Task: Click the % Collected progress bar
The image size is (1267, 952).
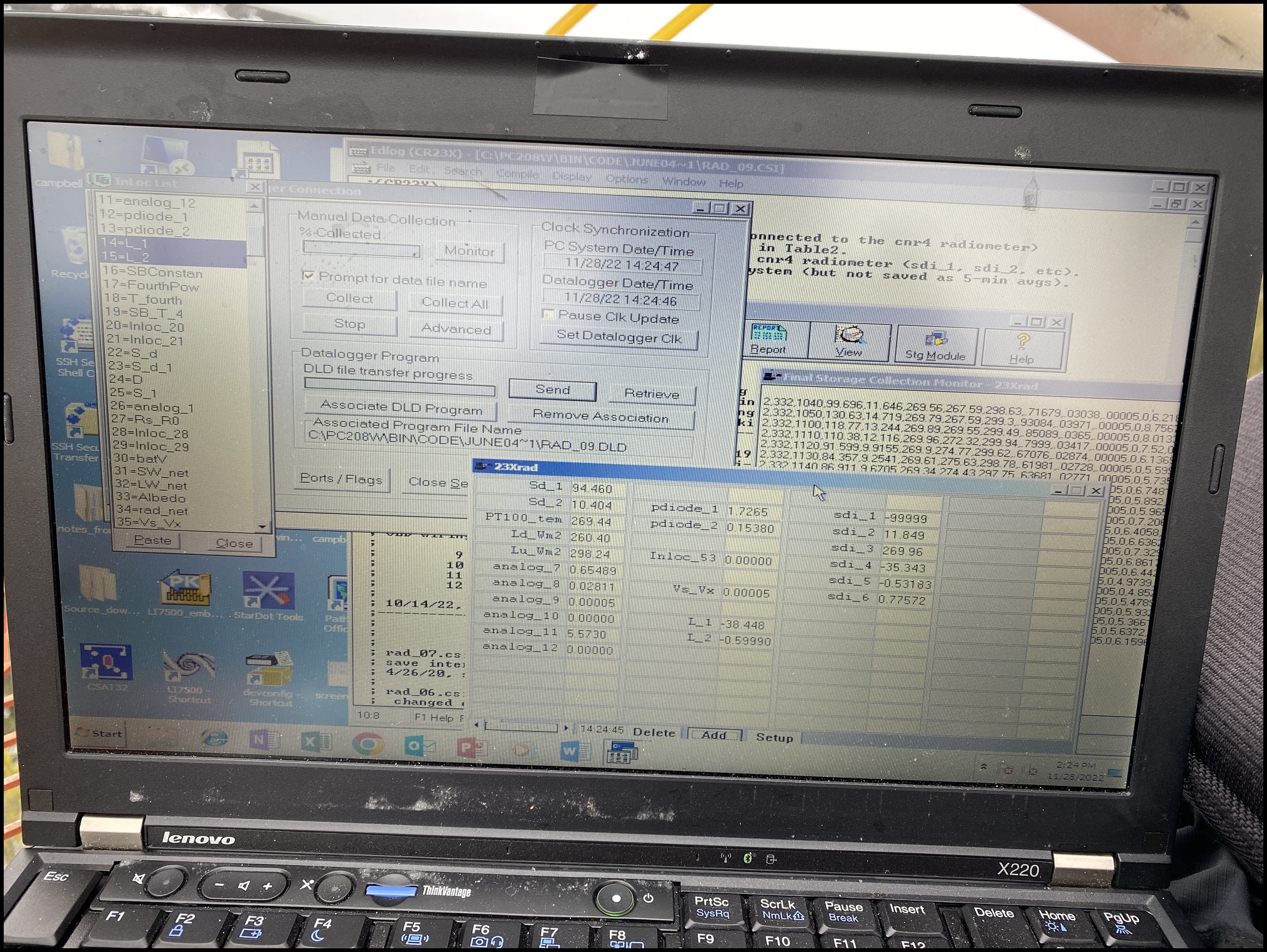Action: pos(361,249)
